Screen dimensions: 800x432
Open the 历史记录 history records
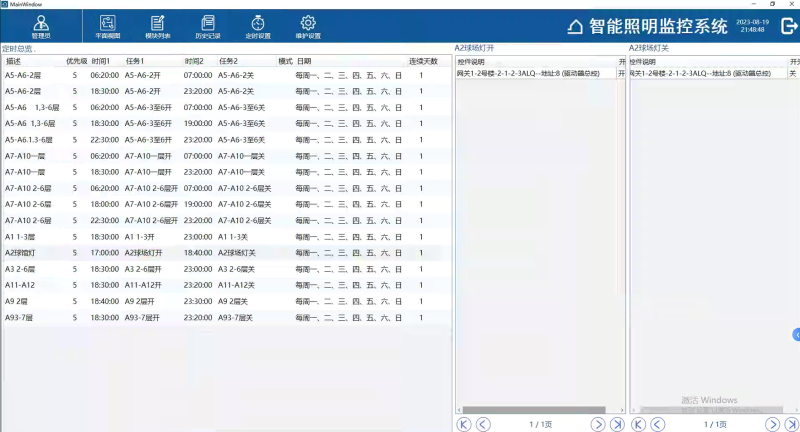(x=208, y=26)
